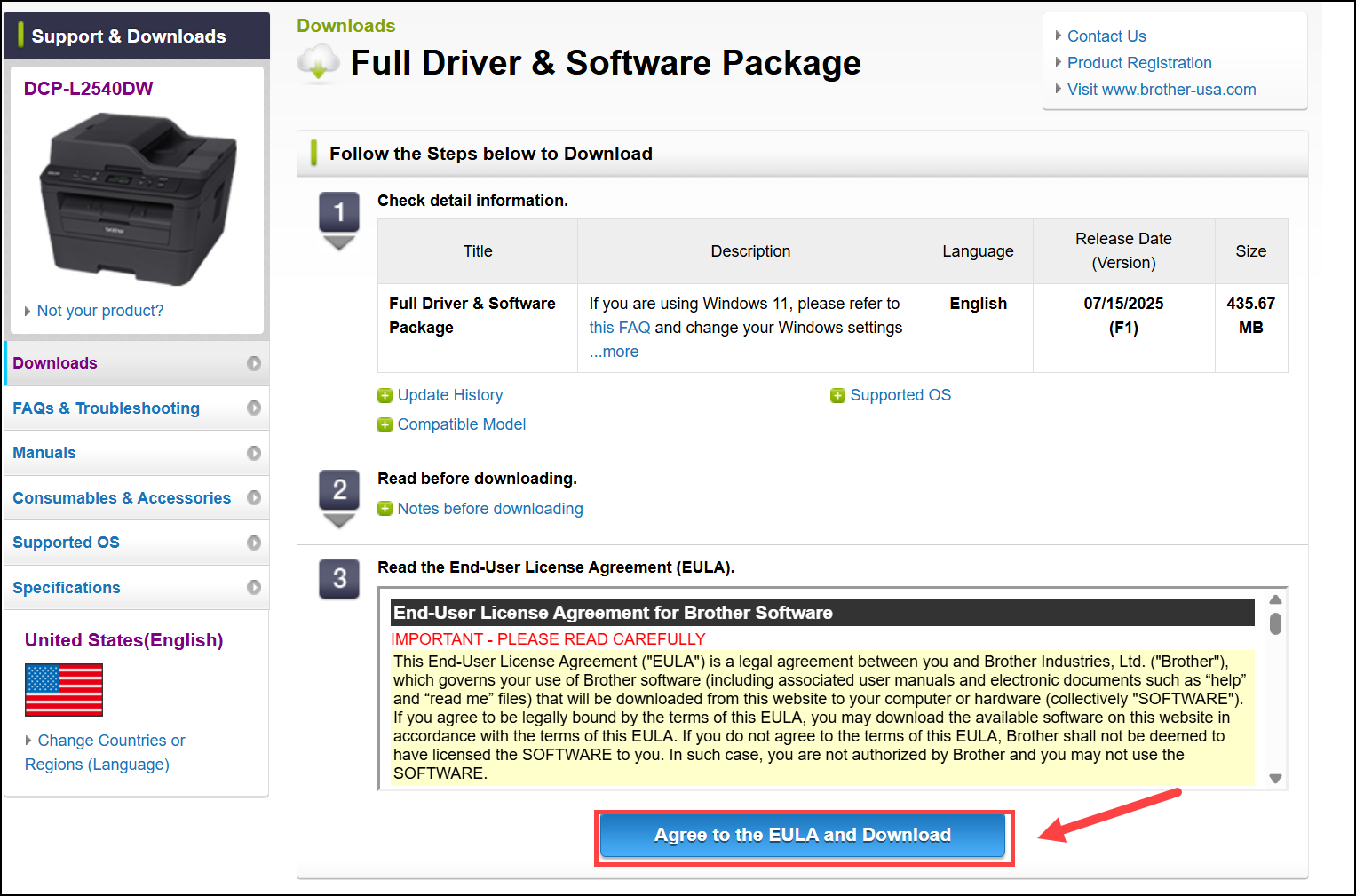
Task: Open the Manuals sidebar item
Action: pyautogui.click(x=137, y=453)
